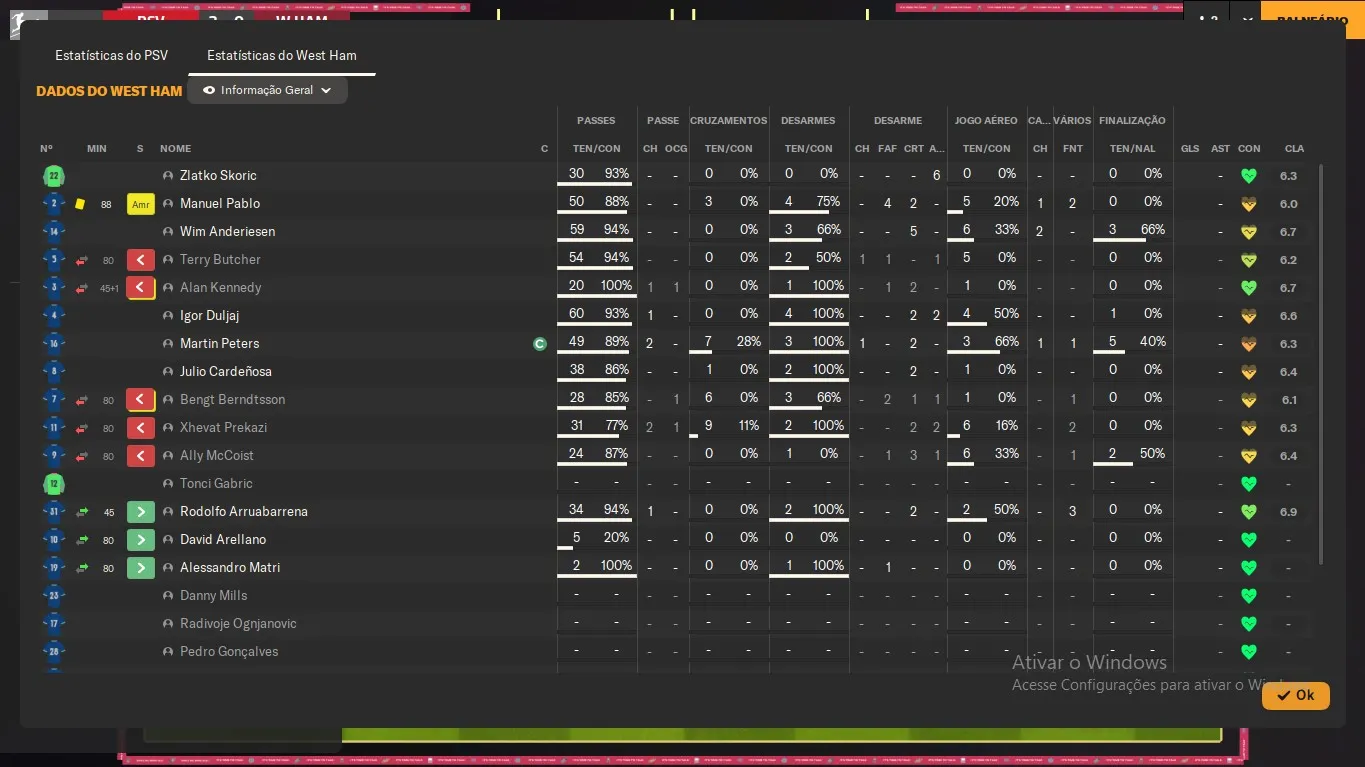Sort by the FNT column header
The width and height of the screenshot is (1365, 767).
[1073, 149]
